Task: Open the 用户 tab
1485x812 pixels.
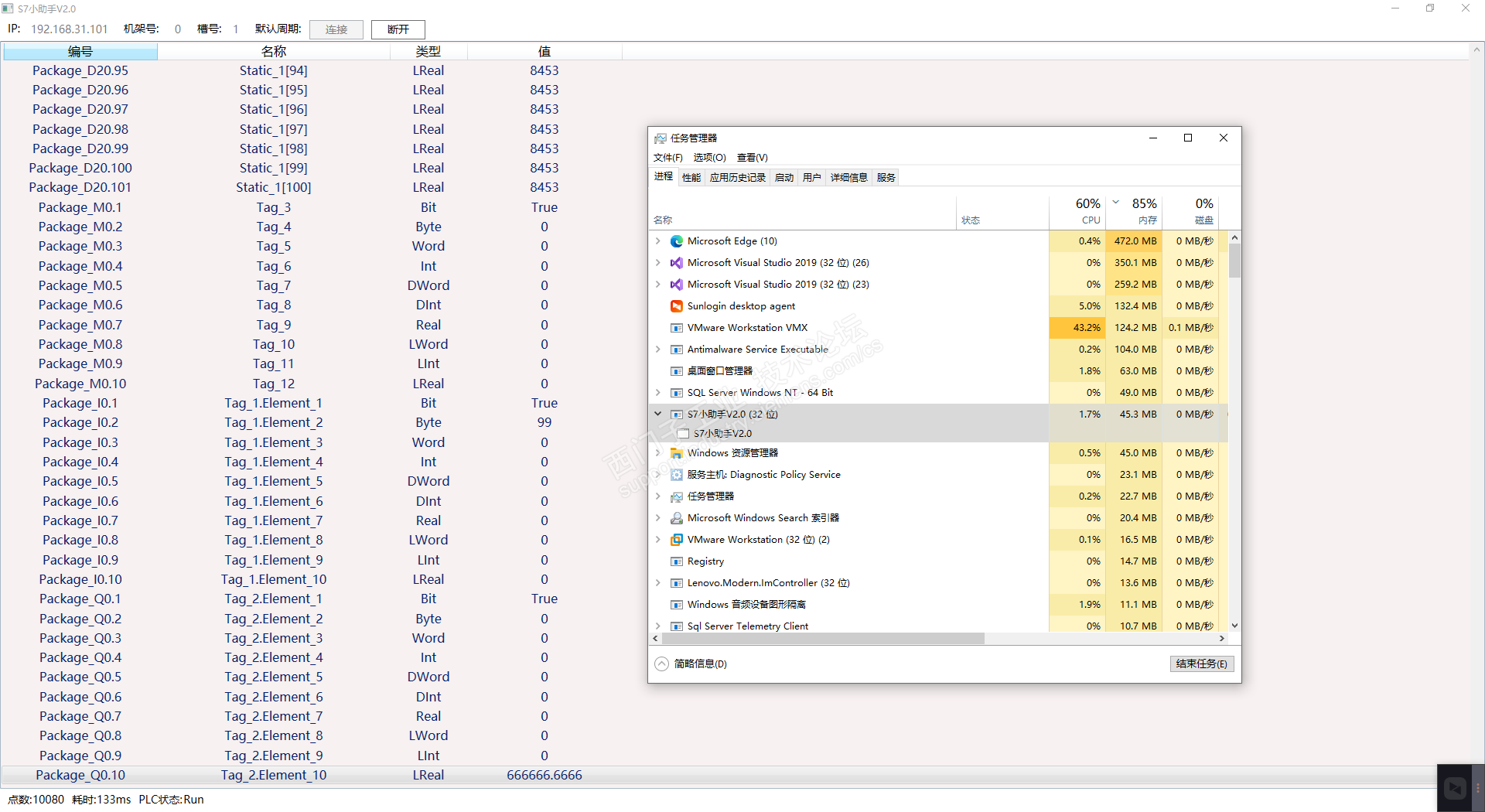Action: tap(812, 178)
